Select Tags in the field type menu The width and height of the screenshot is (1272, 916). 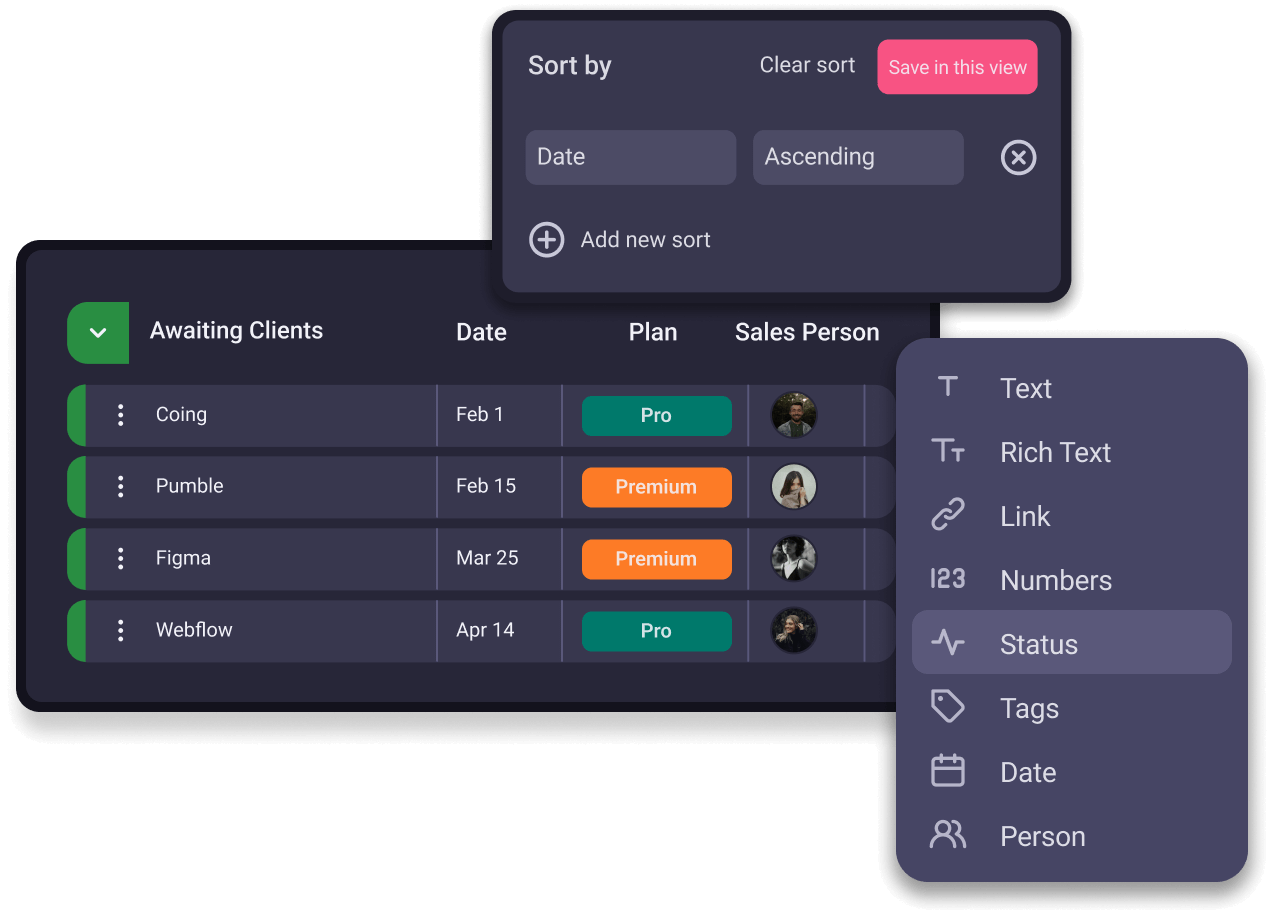1029,707
